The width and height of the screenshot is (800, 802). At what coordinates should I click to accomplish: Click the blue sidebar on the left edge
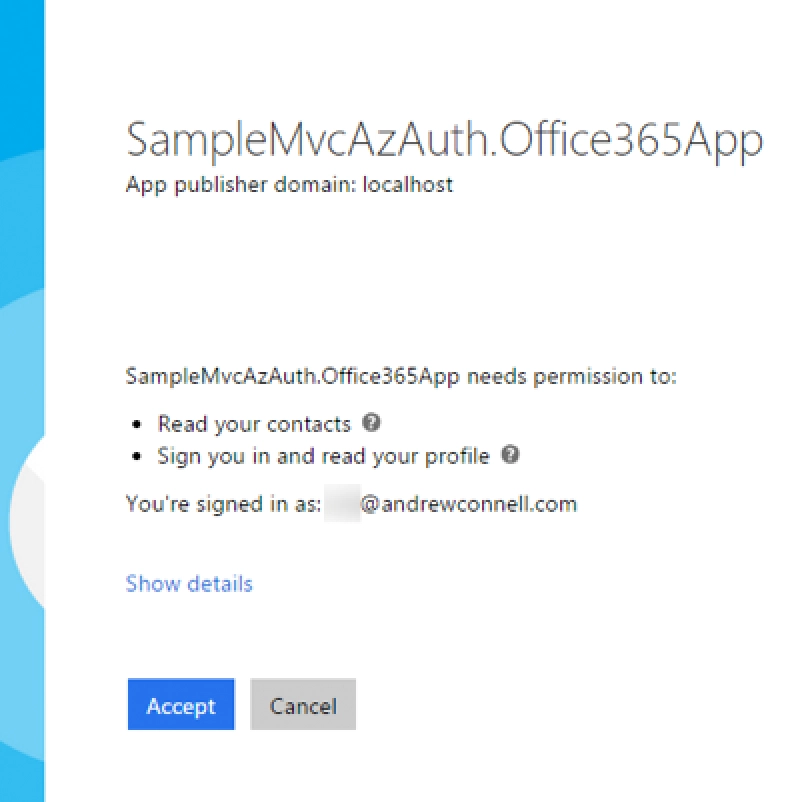pyautogui.click(x=20, y=400)
